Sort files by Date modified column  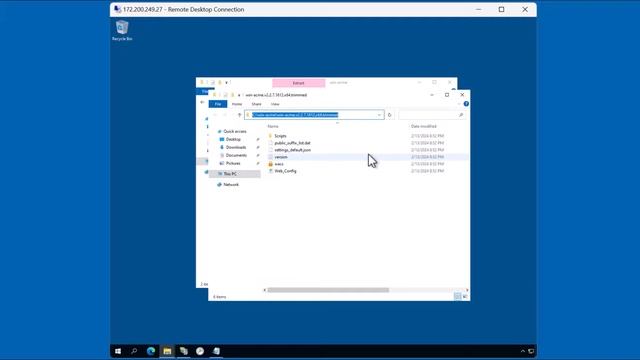(x=424, y=127)
